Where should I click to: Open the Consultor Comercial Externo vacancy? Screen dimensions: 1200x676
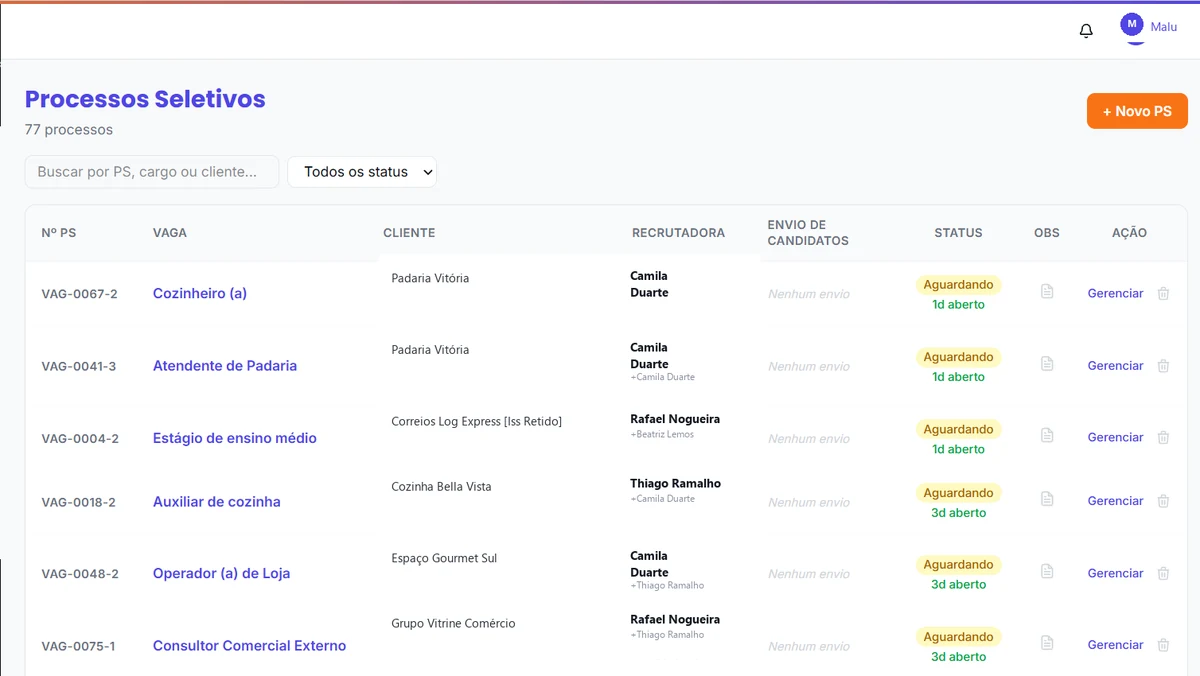click(x=250, y=646)
